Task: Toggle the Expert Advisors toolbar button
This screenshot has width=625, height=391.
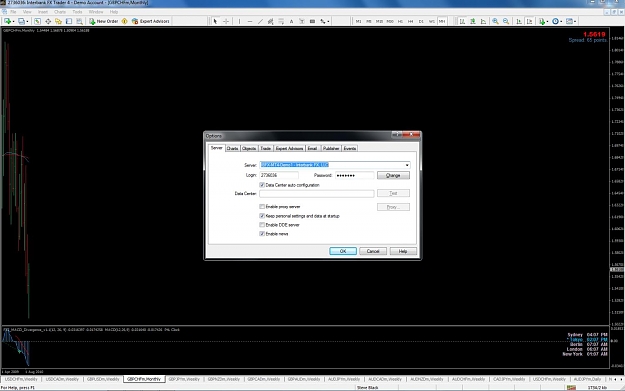Action: (x=151, y=21)
